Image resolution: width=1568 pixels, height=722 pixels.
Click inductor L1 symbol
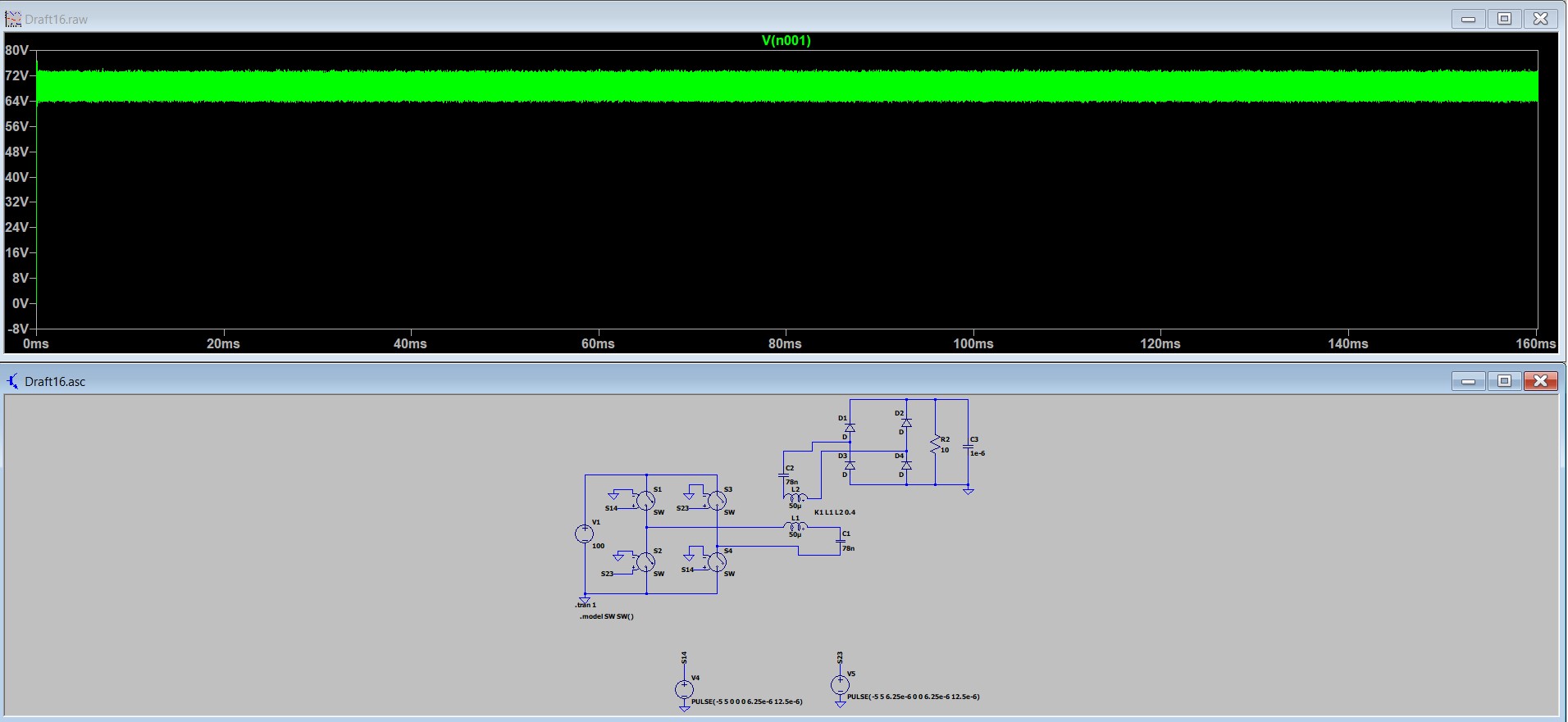[x=795, y=526]
